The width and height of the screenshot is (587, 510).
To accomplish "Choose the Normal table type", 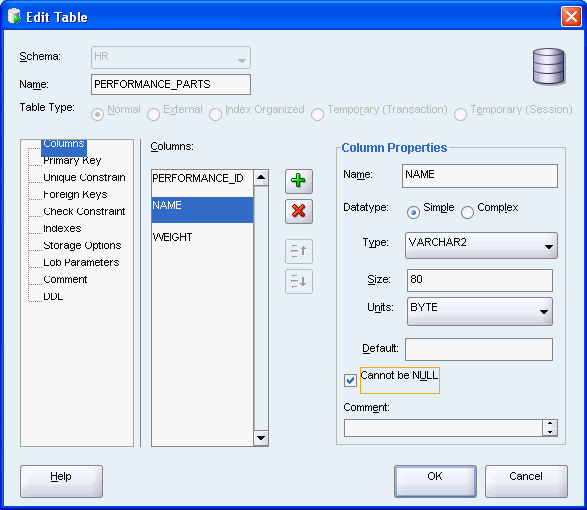I will [x=97, y=114].
